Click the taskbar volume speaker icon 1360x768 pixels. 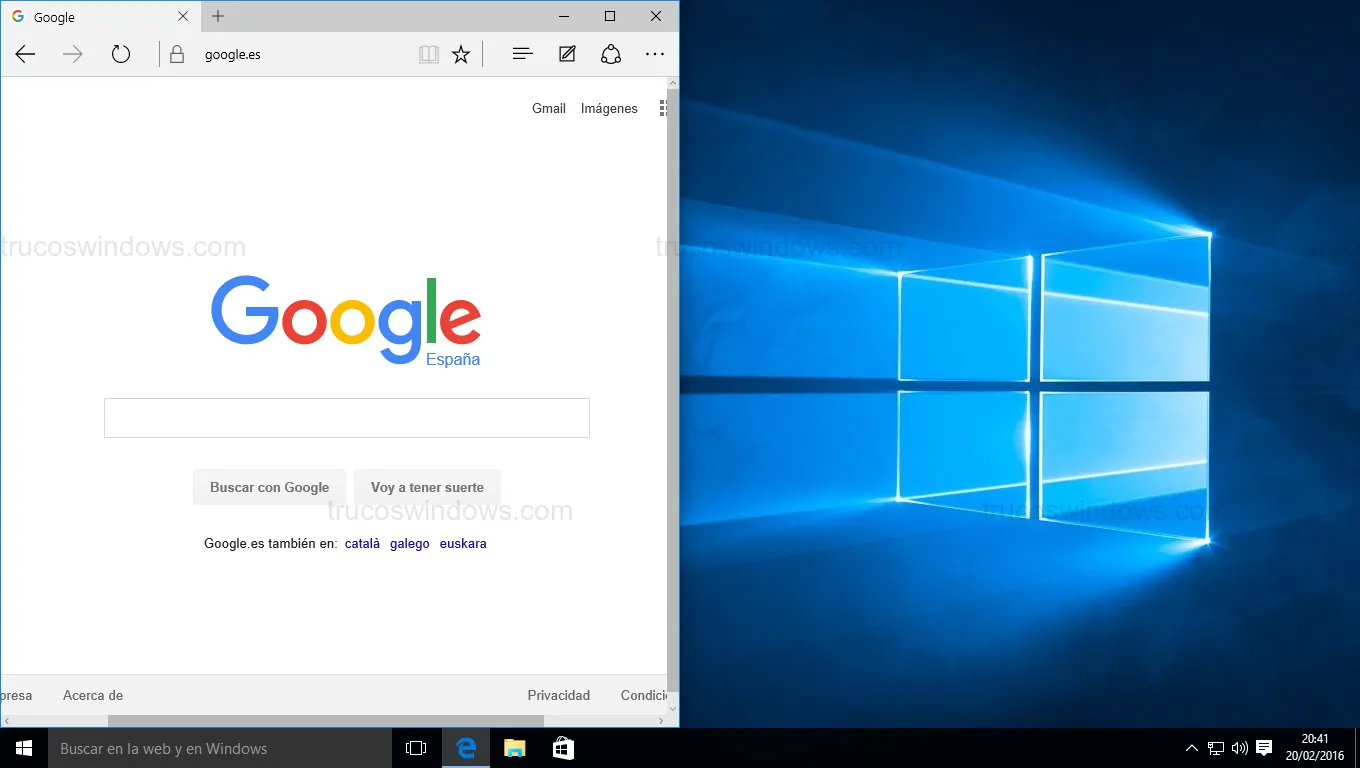[x=1240, y=748]
